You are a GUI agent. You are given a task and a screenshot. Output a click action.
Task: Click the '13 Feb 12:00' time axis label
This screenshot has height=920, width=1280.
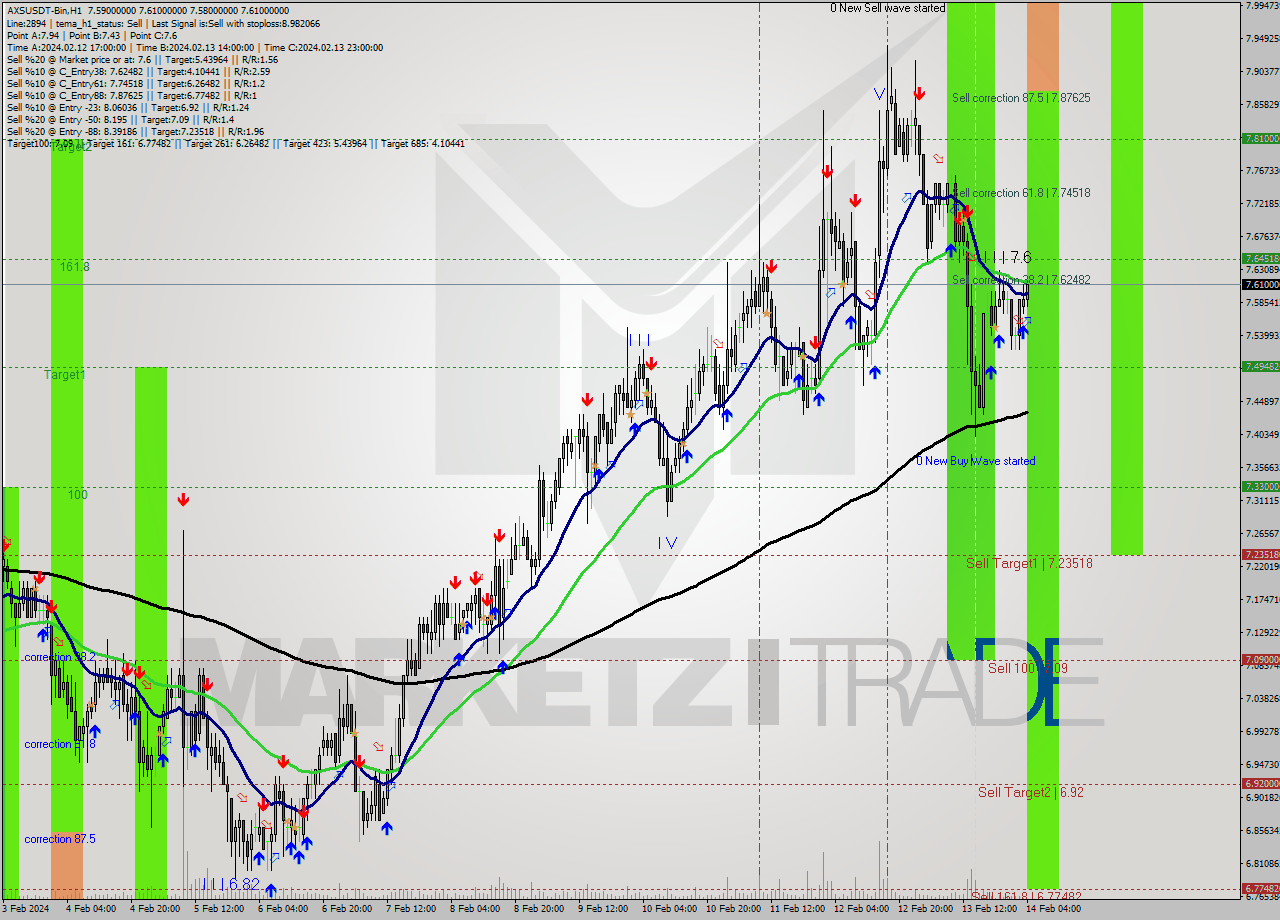coord(987,909)
